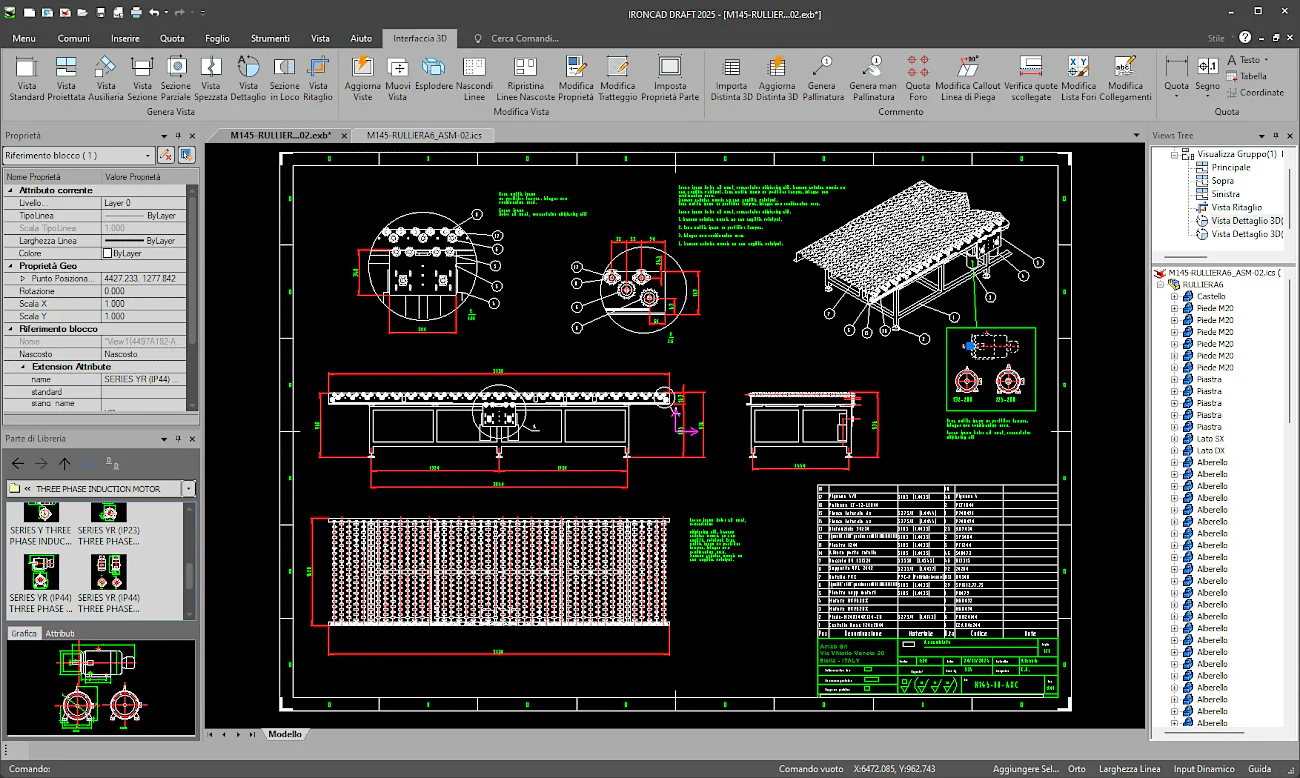
Task: Collapse the Attributo corrente property group
Action: click(10, 190)
